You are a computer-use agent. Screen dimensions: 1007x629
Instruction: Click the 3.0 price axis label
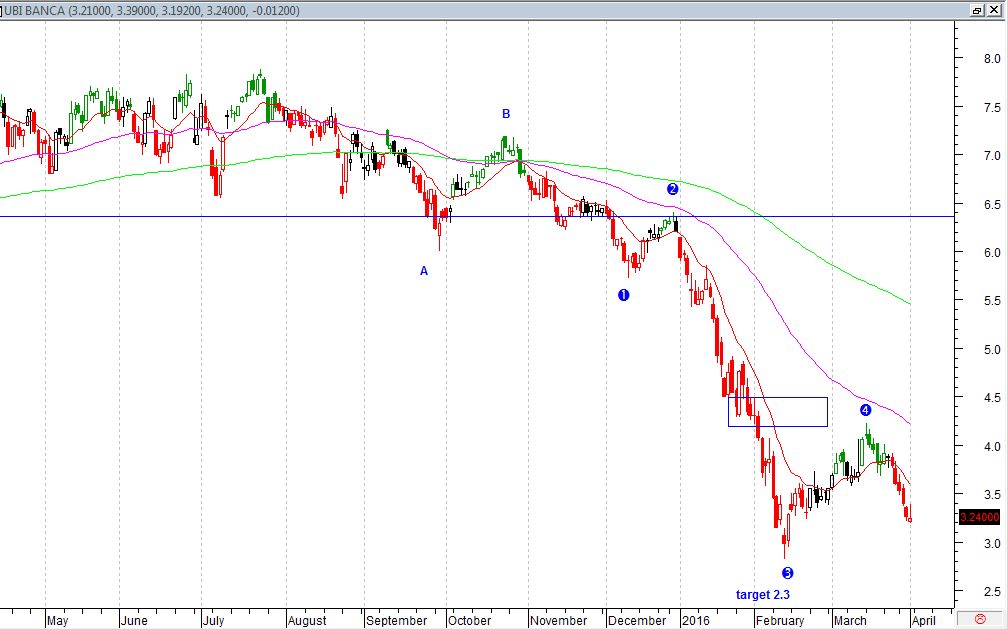pos(992,544)
